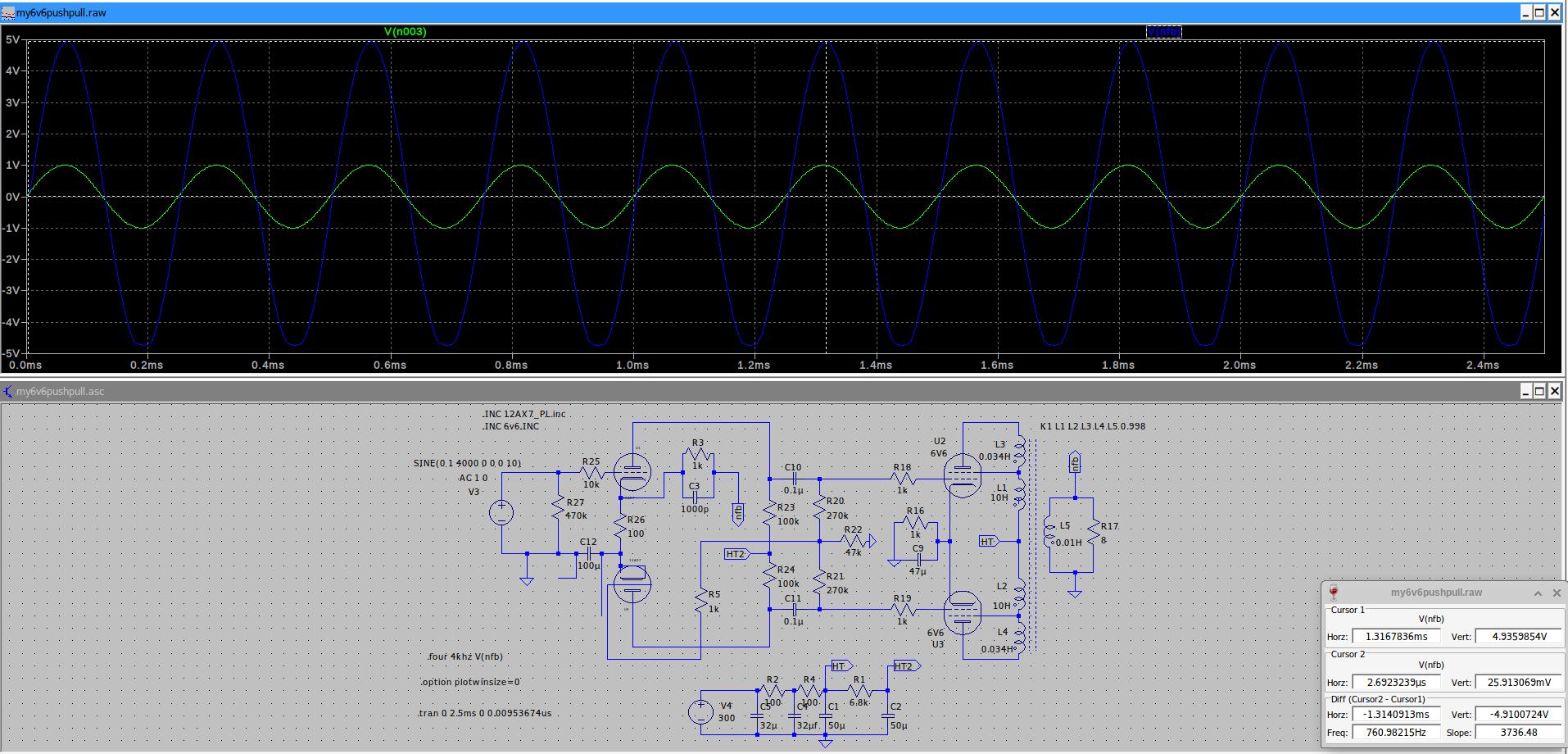Click capacitor C10 0.1µ symbol
The image size is (1568, 754).
click(x=793, y=479)
